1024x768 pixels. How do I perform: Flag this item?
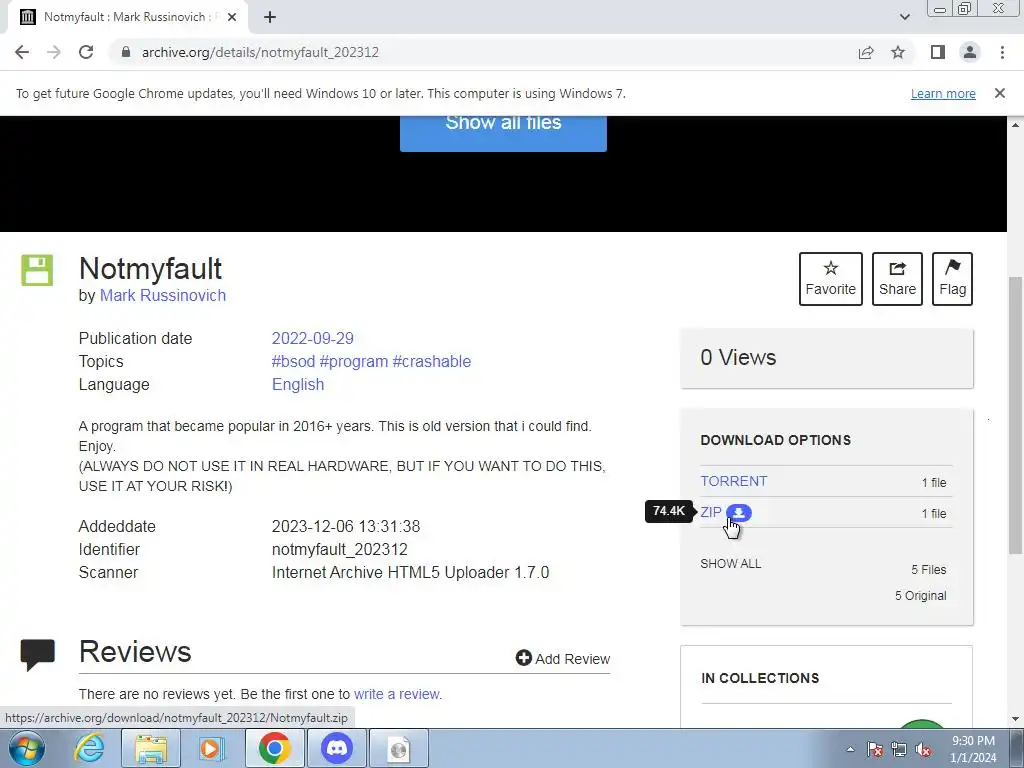click(x=952, y=279)
